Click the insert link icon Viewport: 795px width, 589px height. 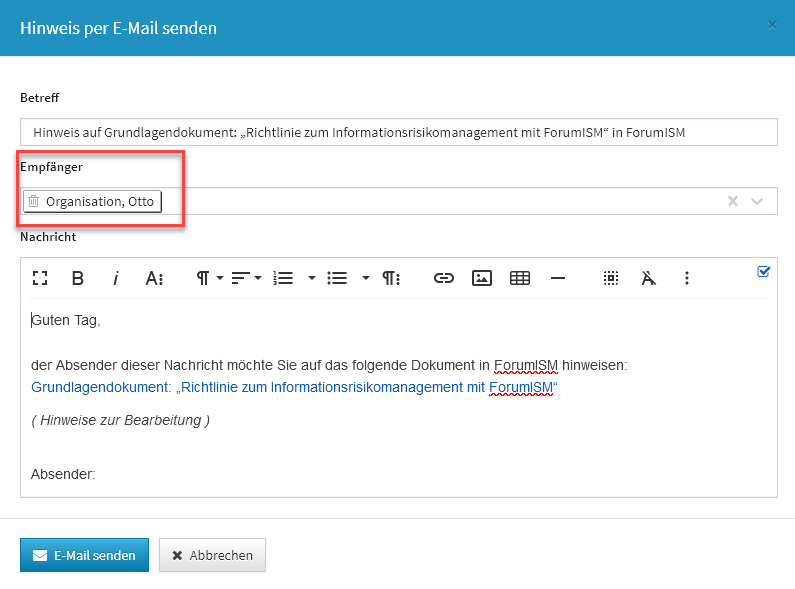pyautogui.click(x=443, y=278)
